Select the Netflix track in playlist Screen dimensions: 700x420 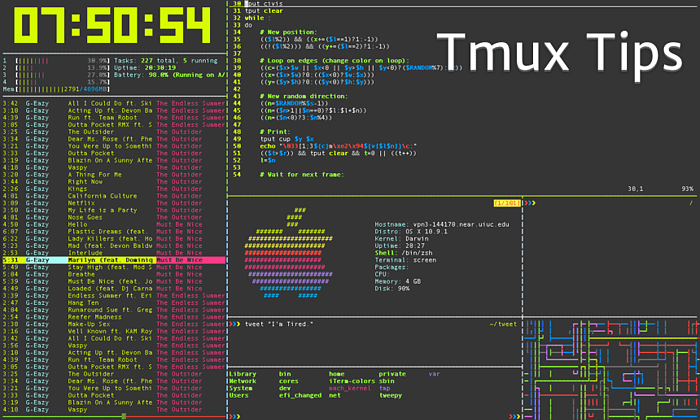(x=83, y=203)
